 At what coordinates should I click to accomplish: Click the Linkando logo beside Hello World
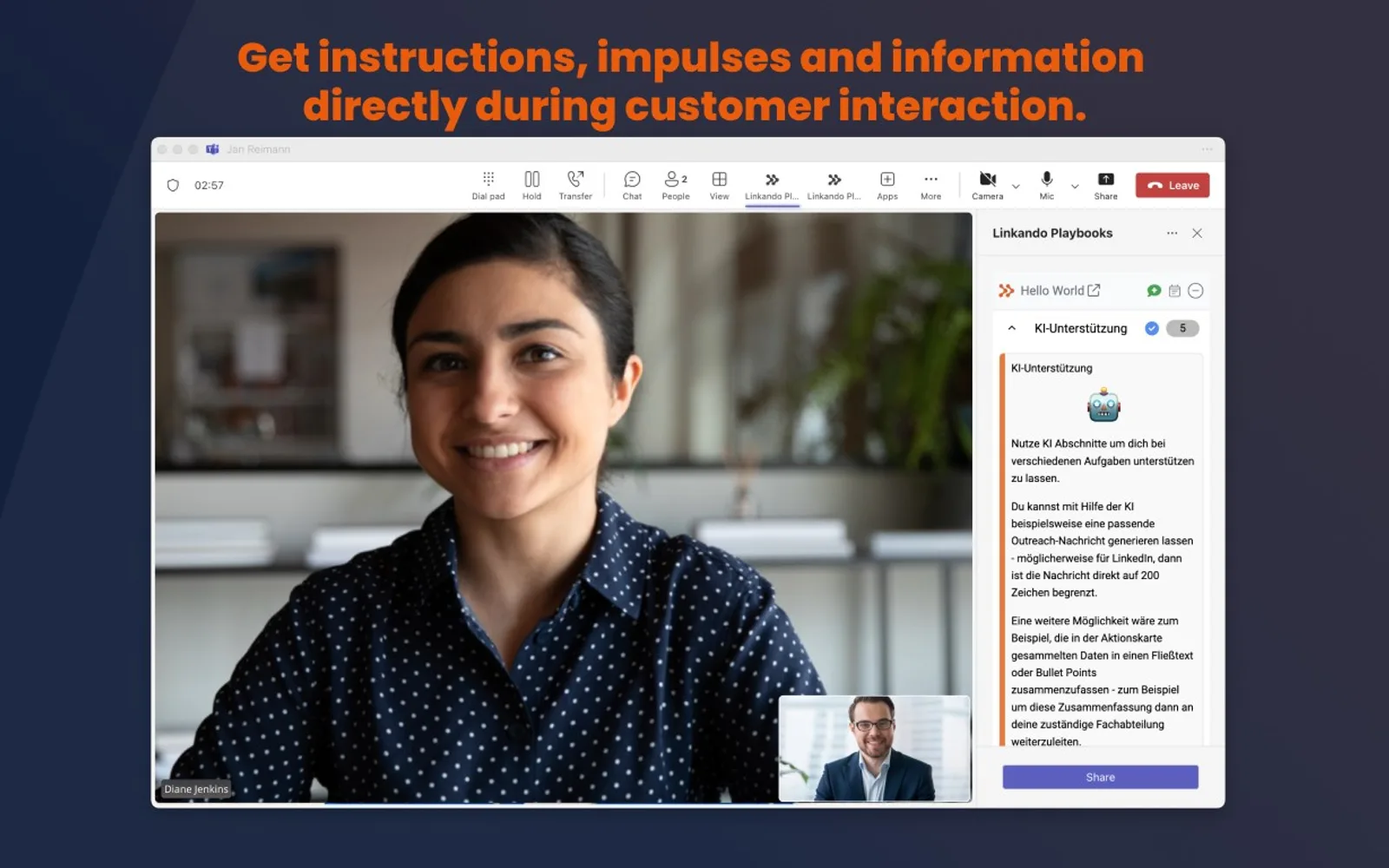coord(1006,291)
